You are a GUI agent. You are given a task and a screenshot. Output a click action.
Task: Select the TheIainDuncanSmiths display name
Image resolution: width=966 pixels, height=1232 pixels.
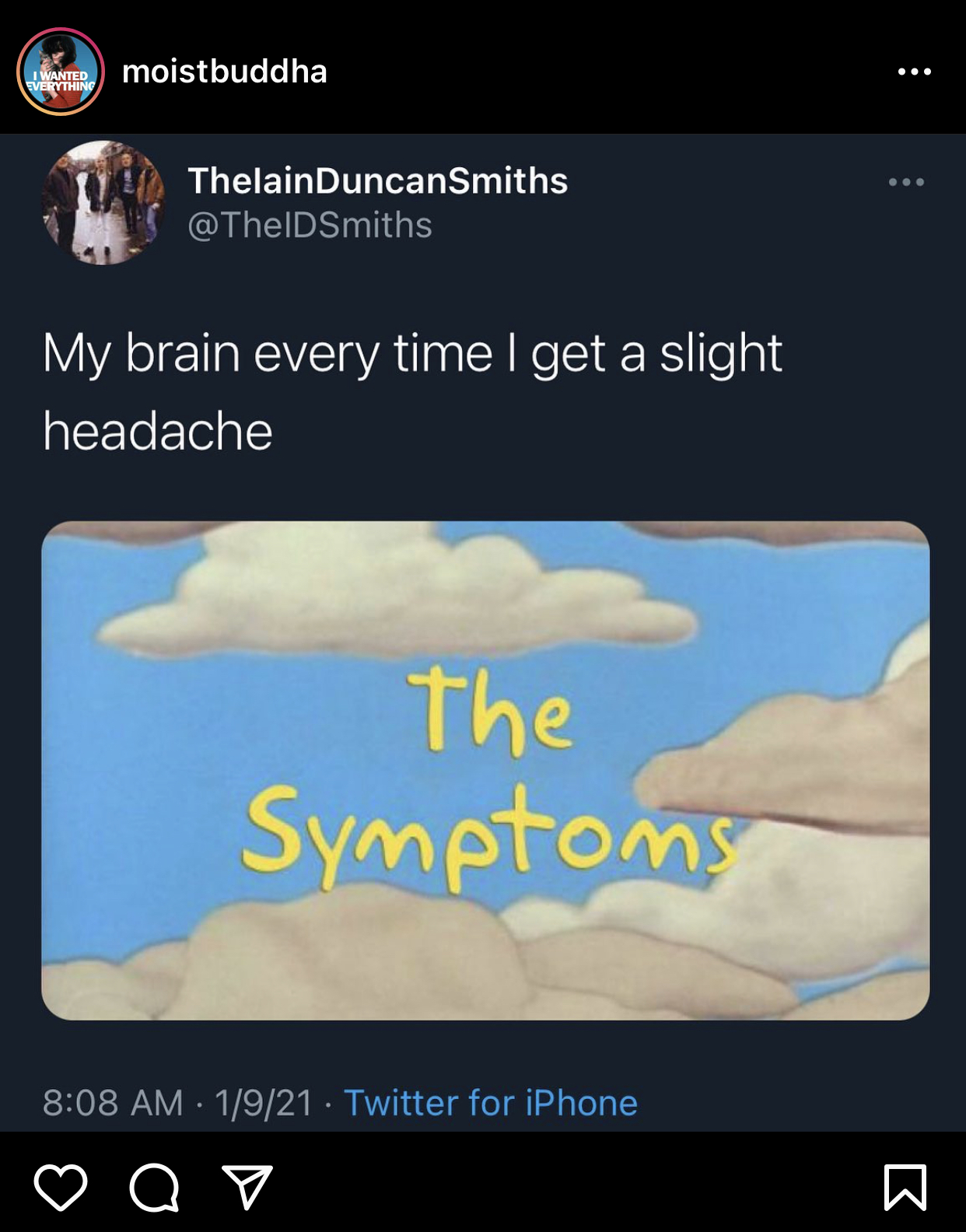point(378,180)
